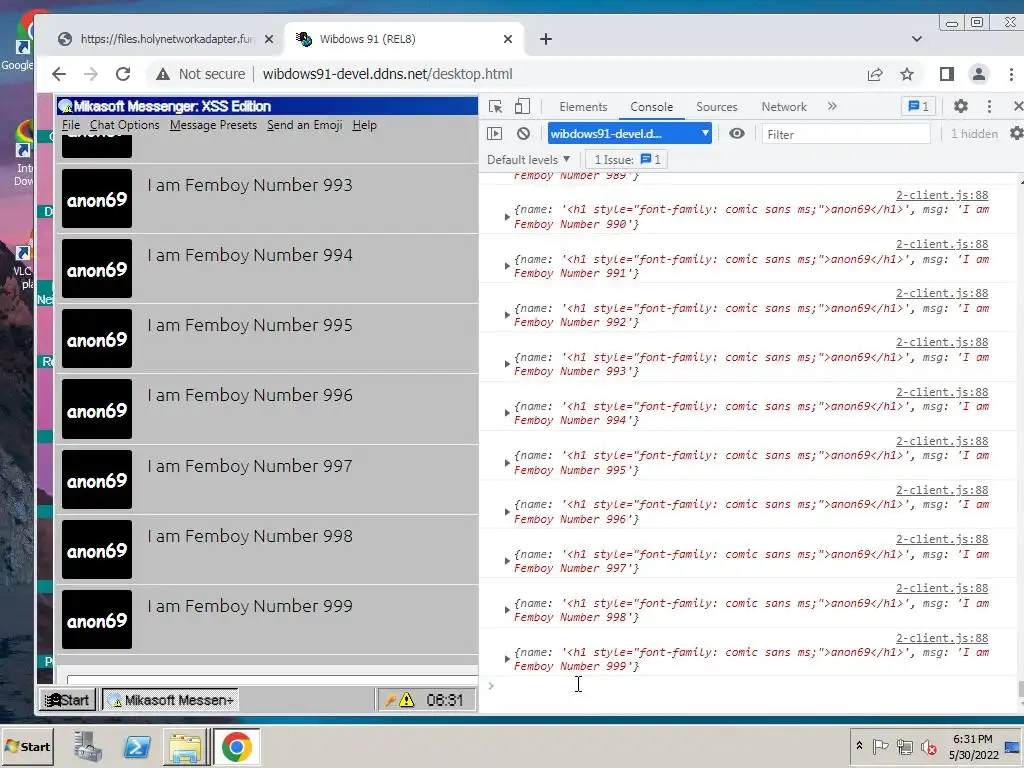The image size is (1024, 768).
Task: Bookmark this page with the star icon
Action: [x=906, y=74]
